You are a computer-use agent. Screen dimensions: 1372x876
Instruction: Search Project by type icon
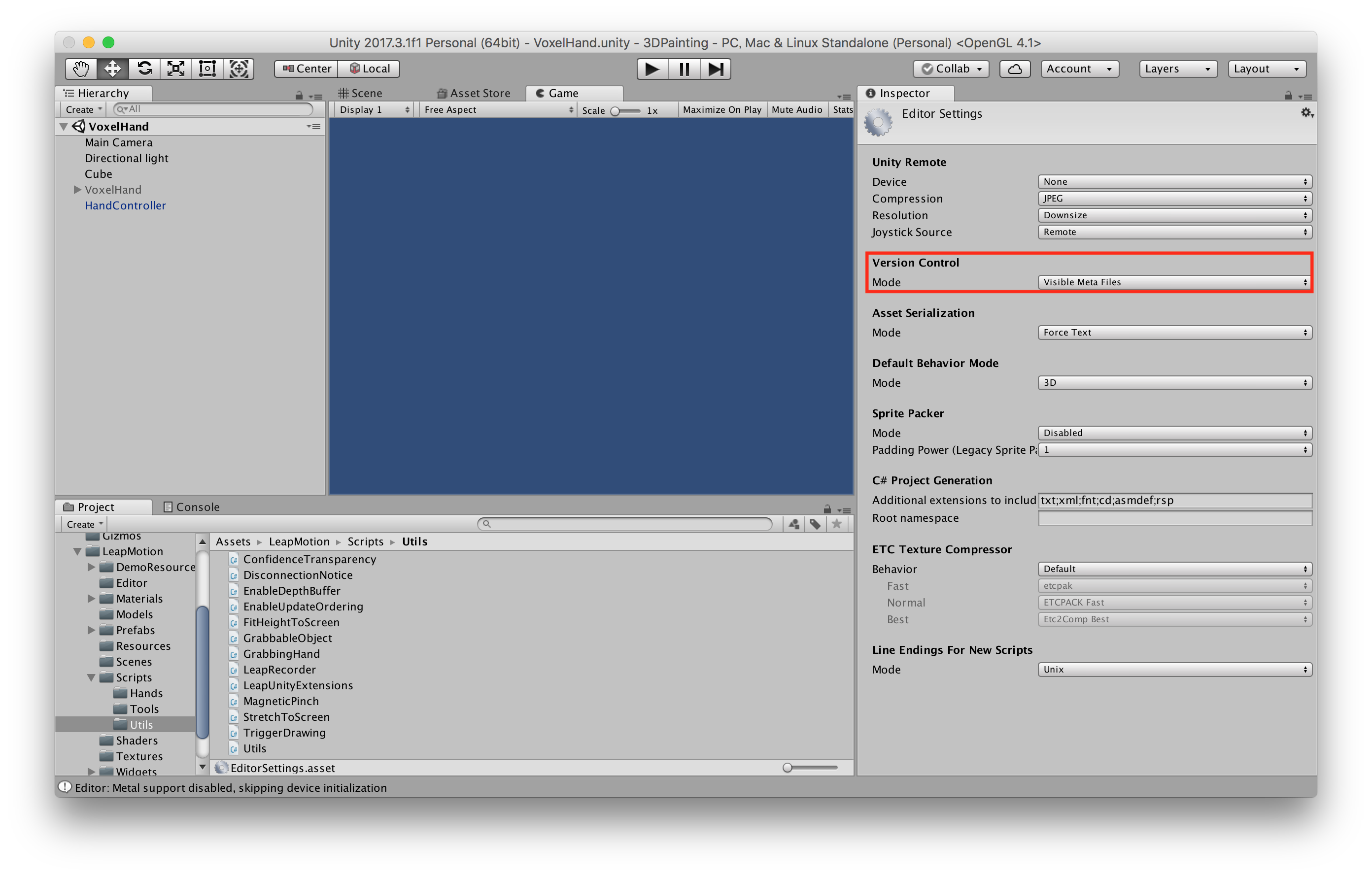[794, 524]
